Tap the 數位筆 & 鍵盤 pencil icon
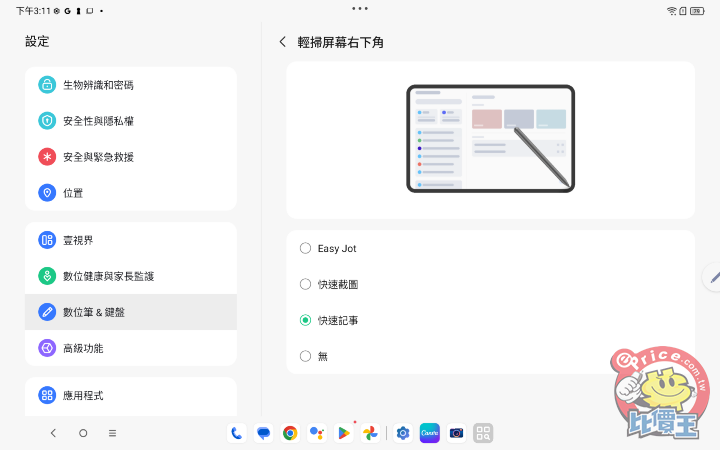The width and height of the screenshot is (720, 450). [x=47, y=312]
